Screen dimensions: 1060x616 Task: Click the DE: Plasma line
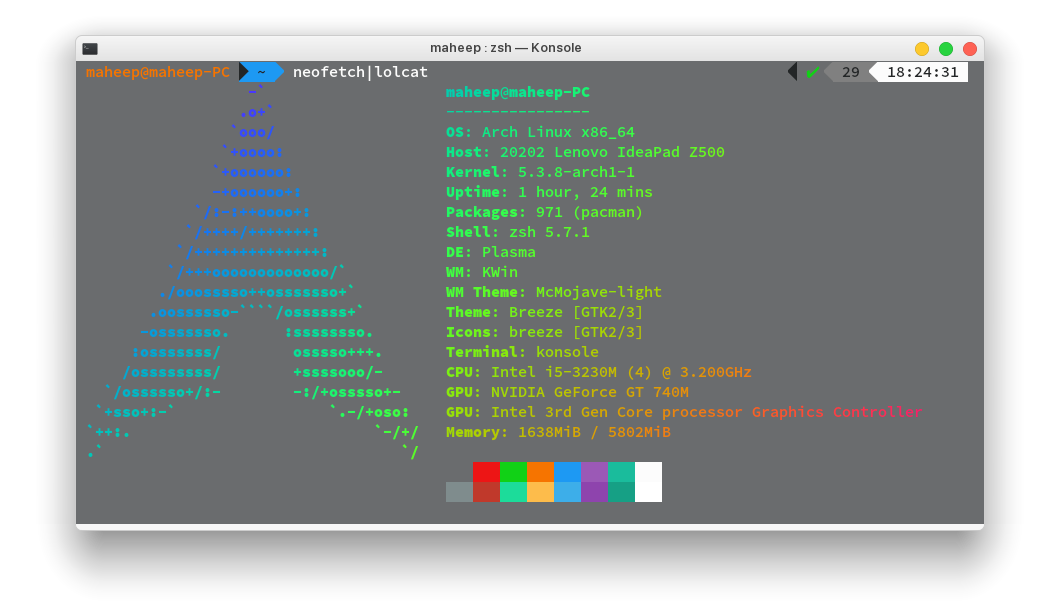(x=491, y=252)
